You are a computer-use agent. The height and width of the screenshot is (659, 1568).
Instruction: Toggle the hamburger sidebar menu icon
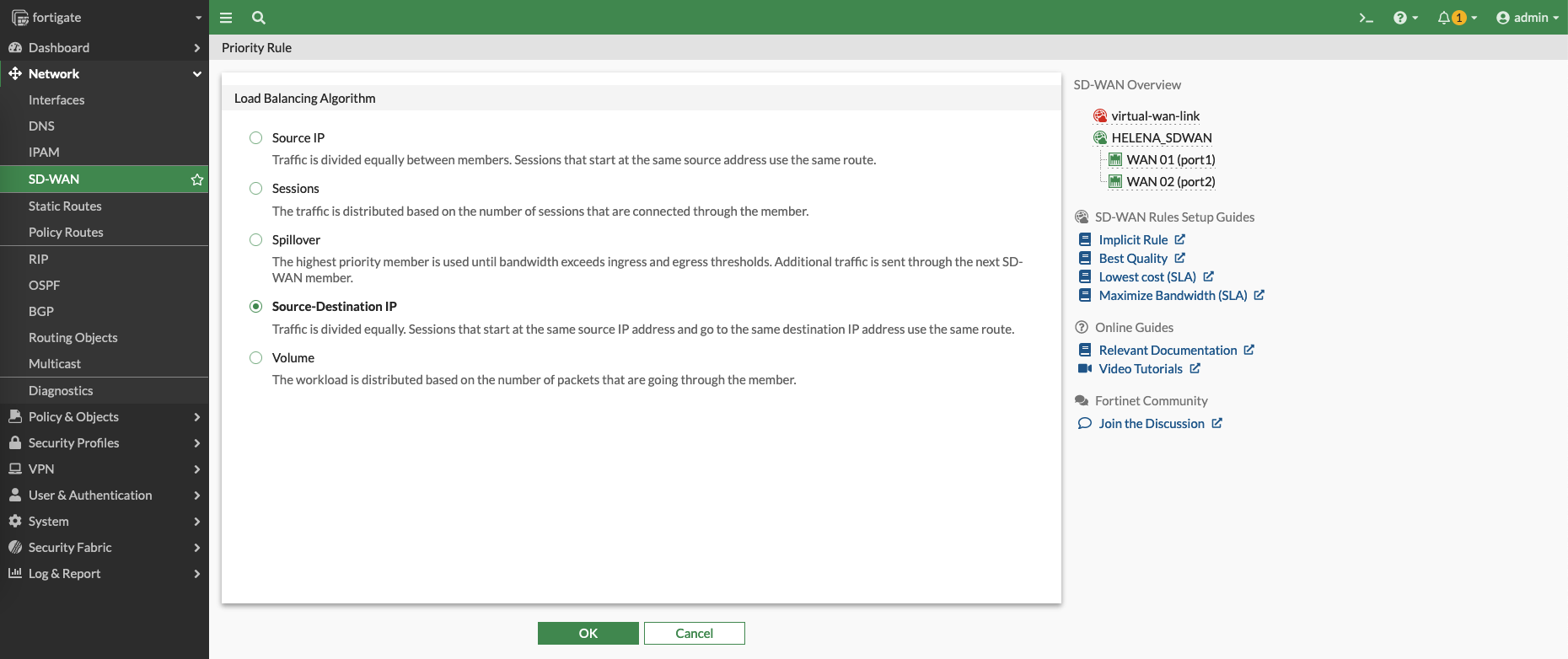[226, 18]
